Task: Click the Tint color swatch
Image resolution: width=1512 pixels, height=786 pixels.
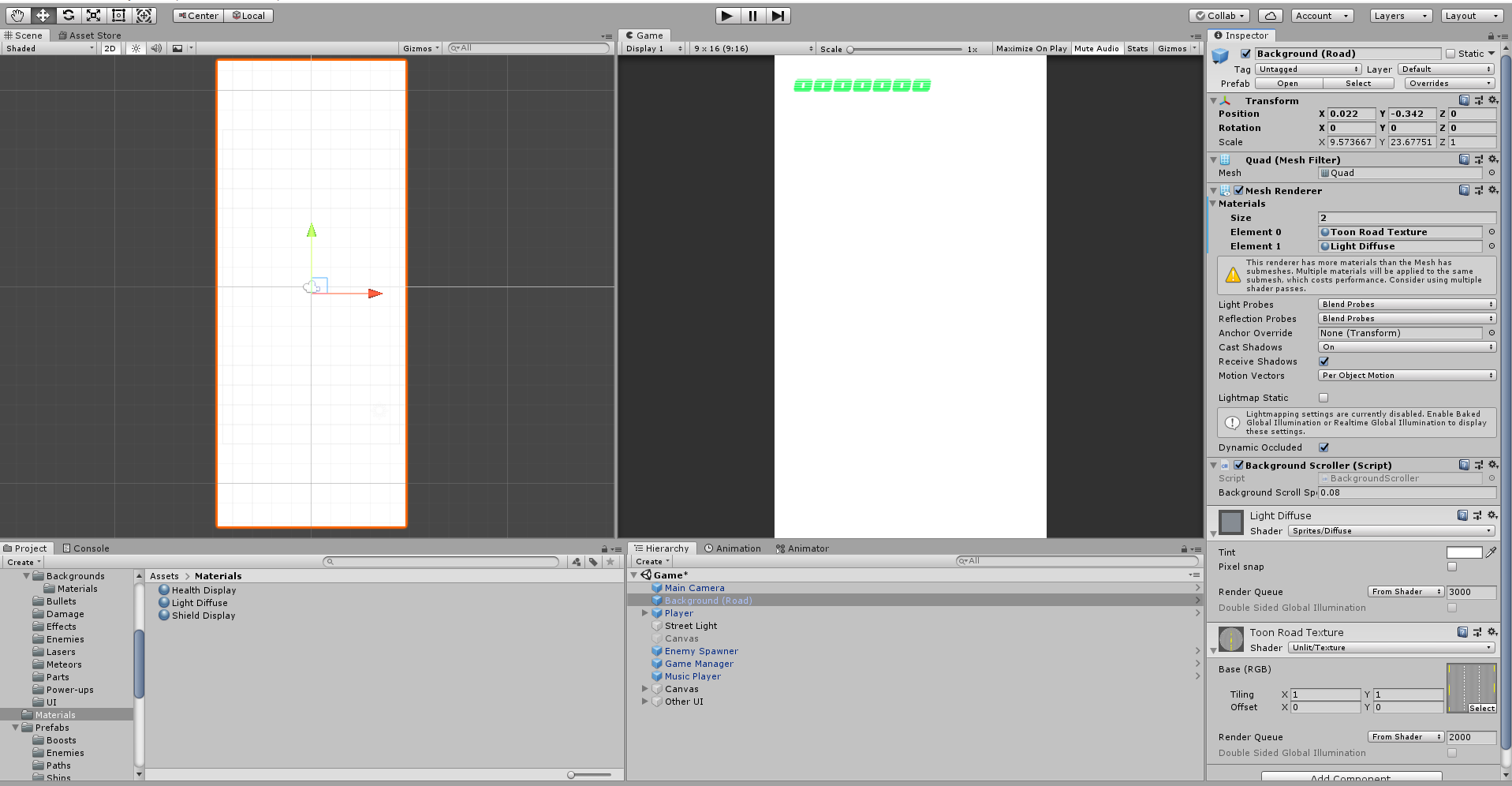Action: 1464,552
